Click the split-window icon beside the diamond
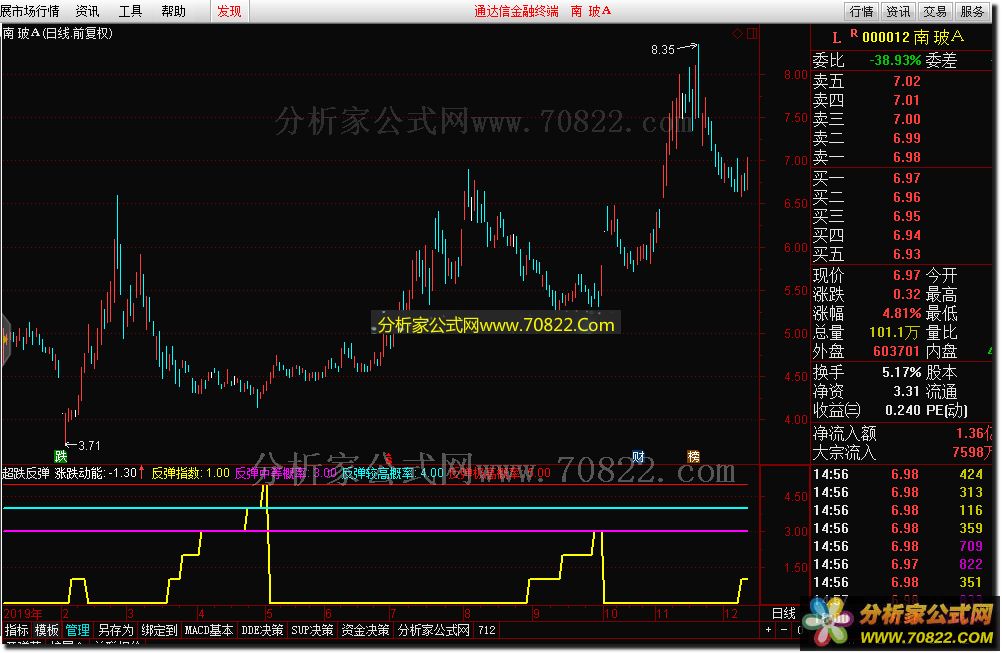Viewport: 1002px width, 653px height. [x=752, y=33]
